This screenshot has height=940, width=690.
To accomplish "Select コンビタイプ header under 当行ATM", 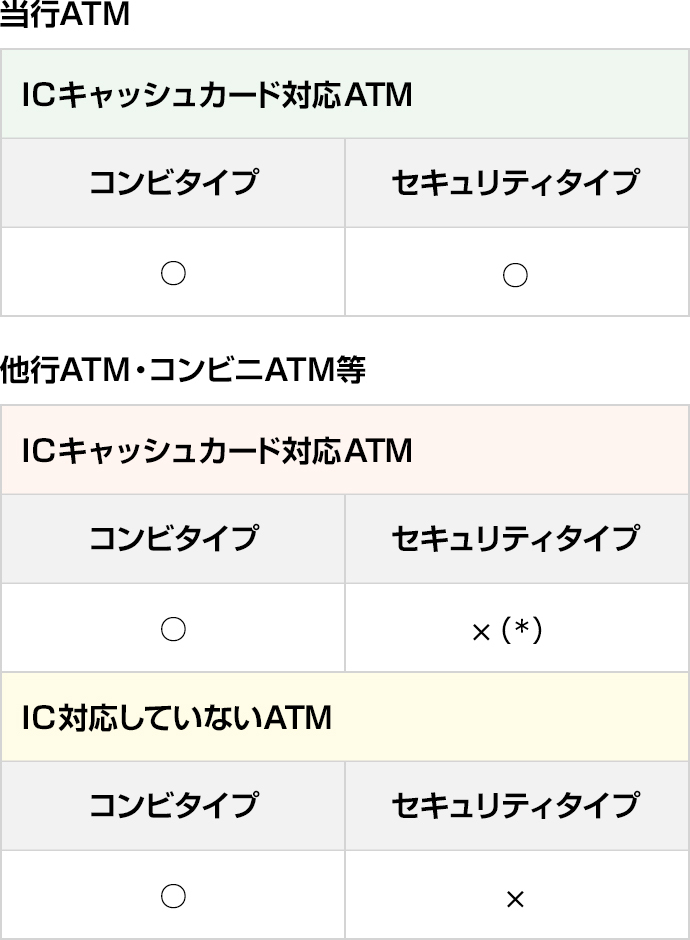I will (x=173, y=183).
